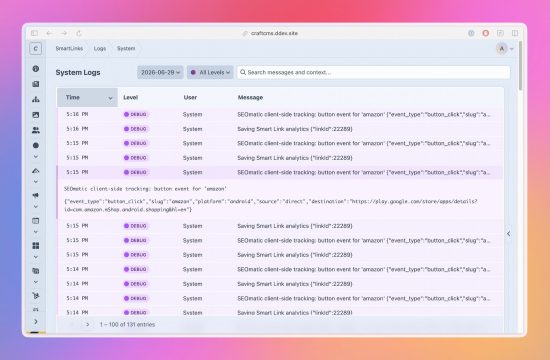Go to next page of log entries
This screenshot has width=550, height=360.
coord(88,325)
